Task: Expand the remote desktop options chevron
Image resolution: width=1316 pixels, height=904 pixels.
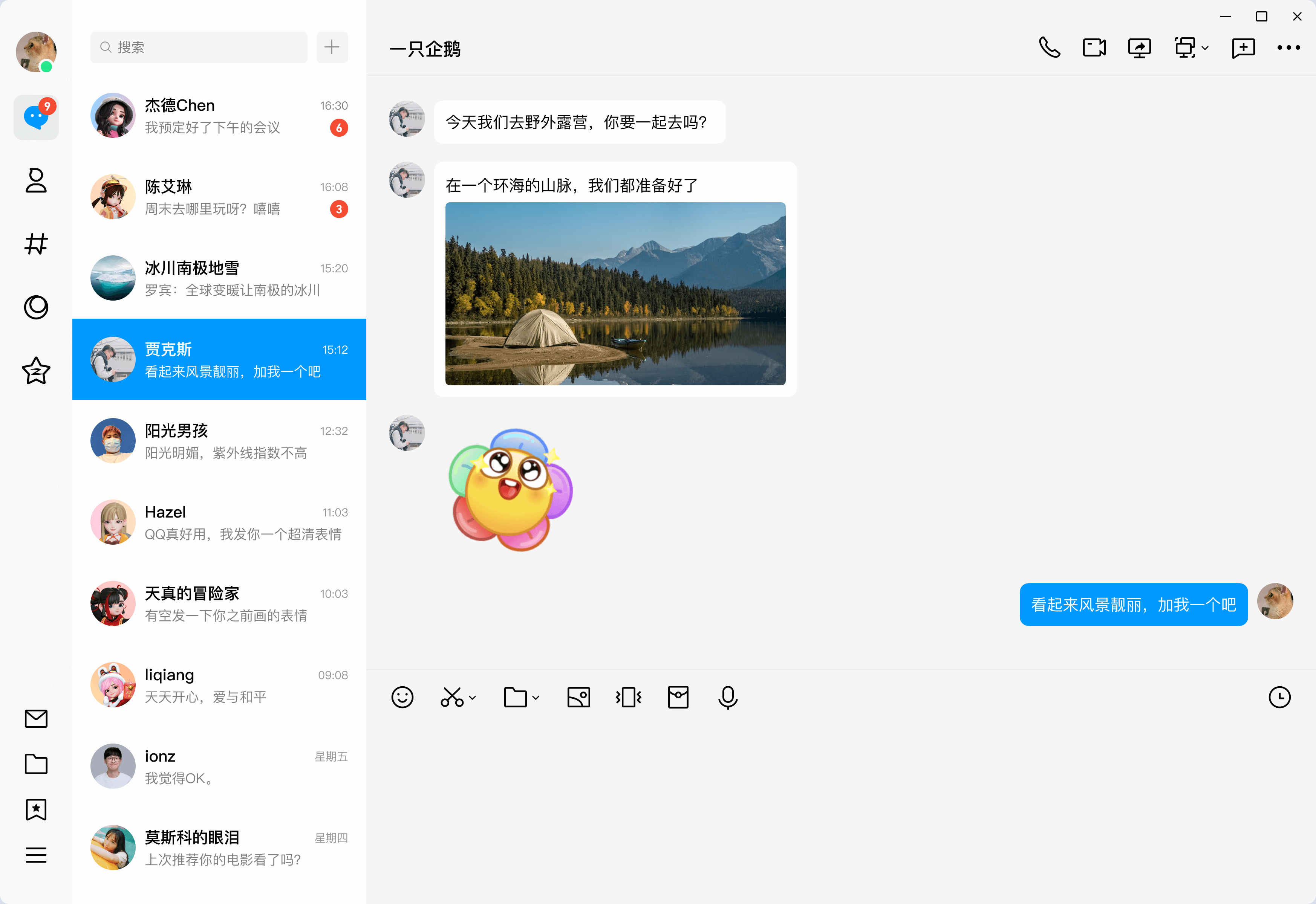Action: [1205, 49]
